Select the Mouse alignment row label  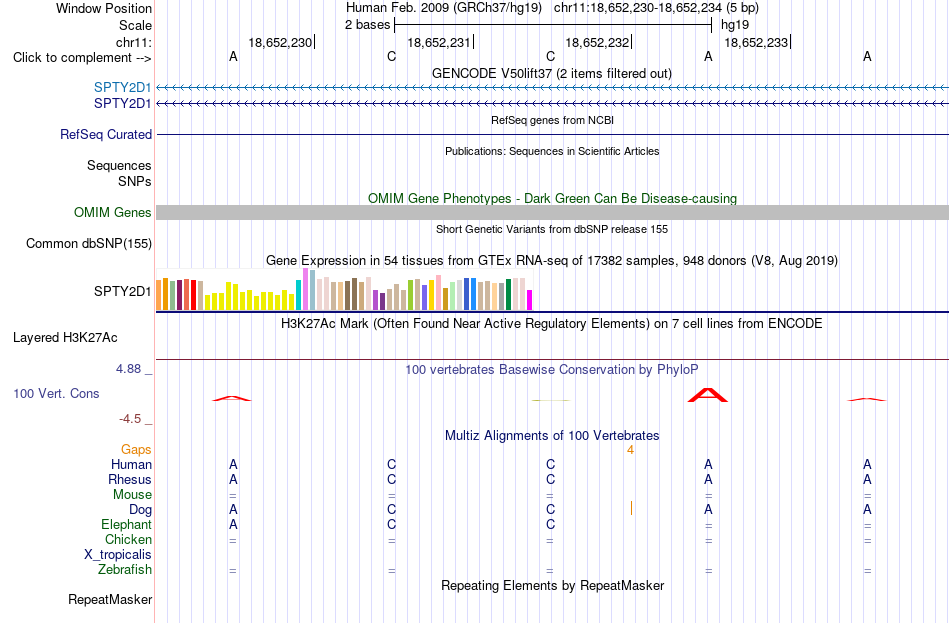132,495
